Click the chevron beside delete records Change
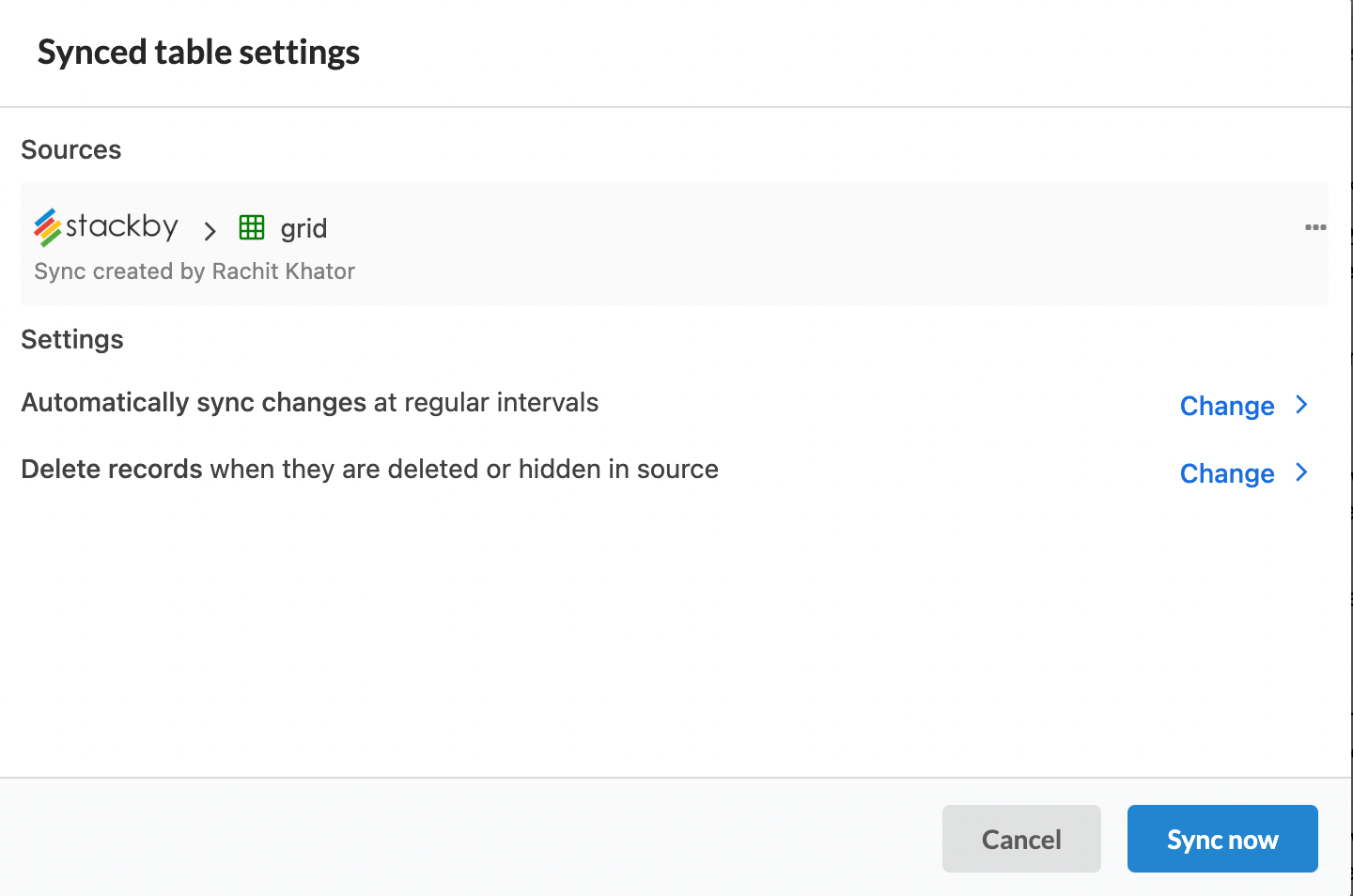The image size is (1353, 896). tap(1301, 472)
